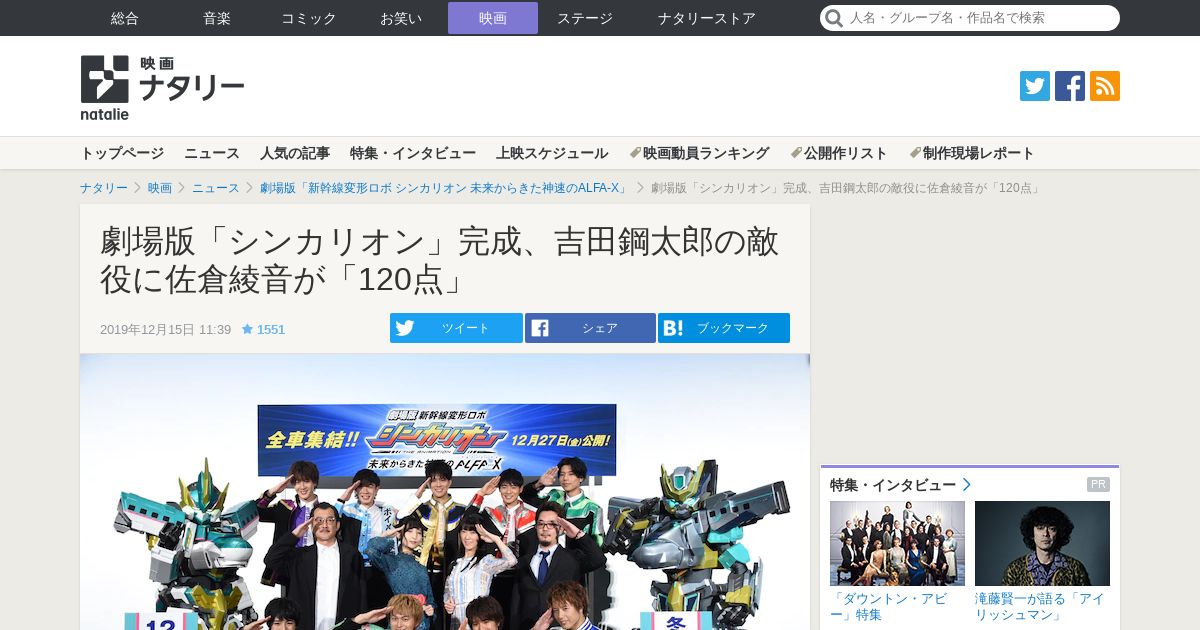Select the 映画 tab
1200x630 pixels.
(x=493, y=18)
